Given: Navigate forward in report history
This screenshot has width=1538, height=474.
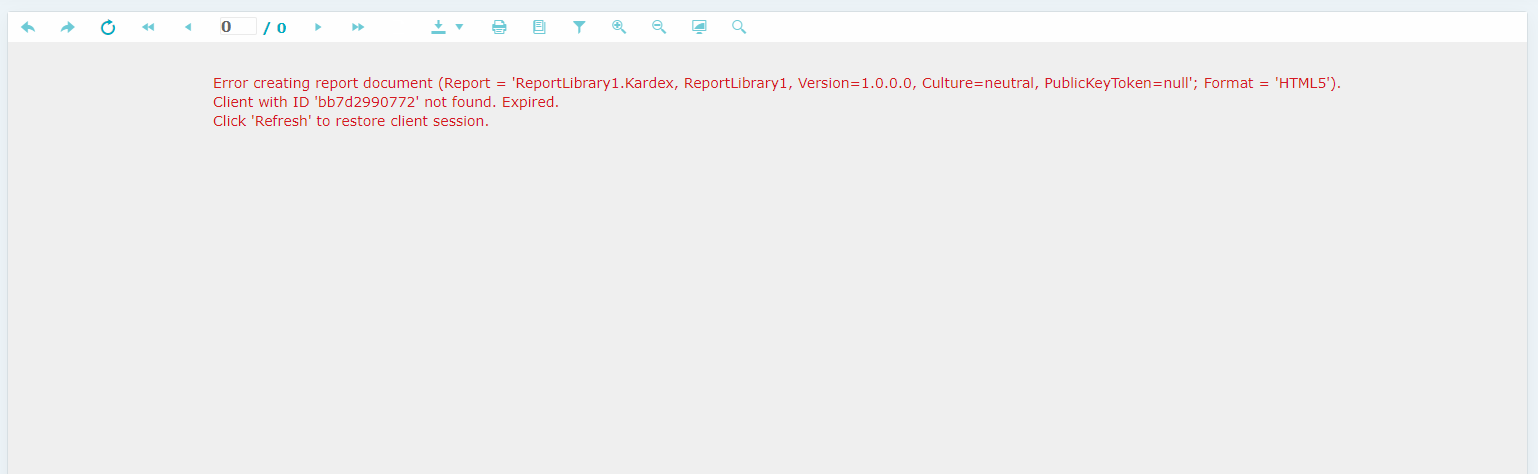Looking at the screenshot, I should click(x=68, y=27).
